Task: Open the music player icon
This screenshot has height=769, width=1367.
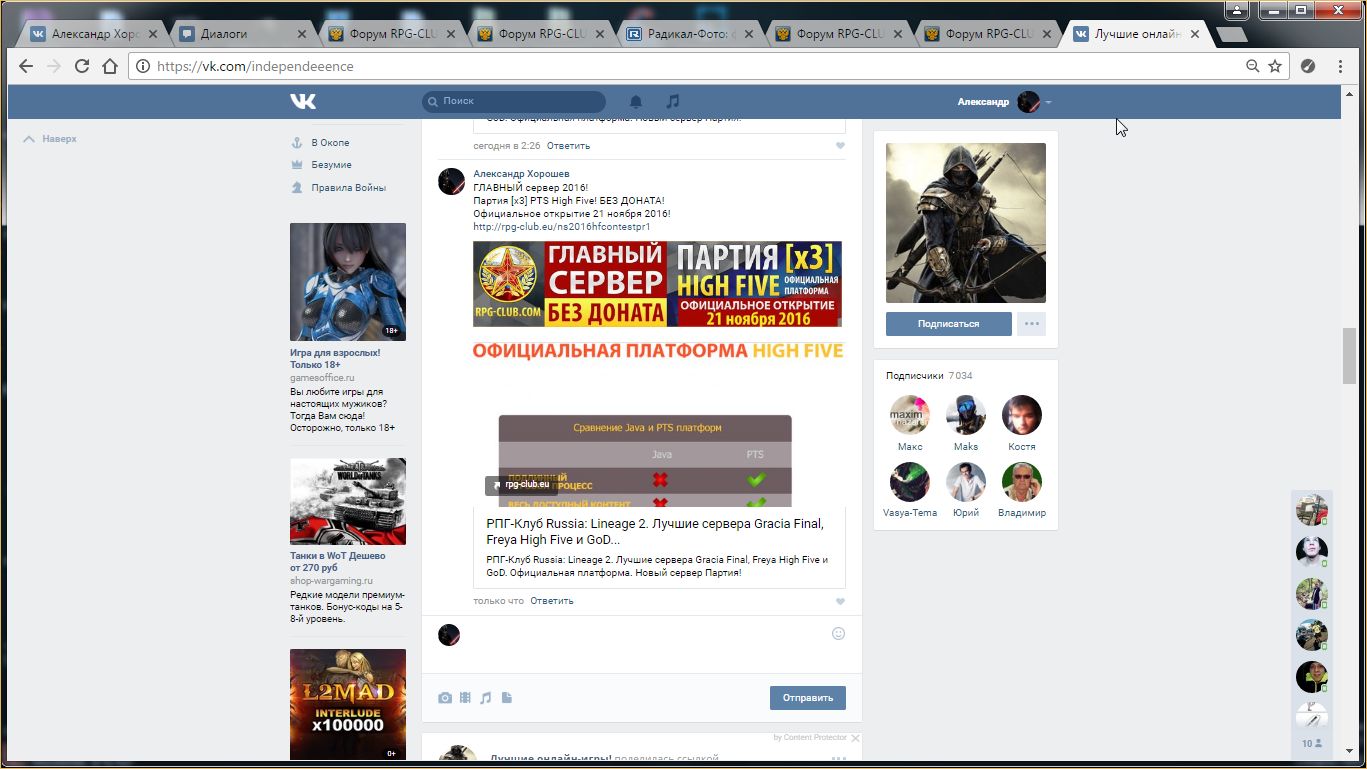Action: click(673, 101)
